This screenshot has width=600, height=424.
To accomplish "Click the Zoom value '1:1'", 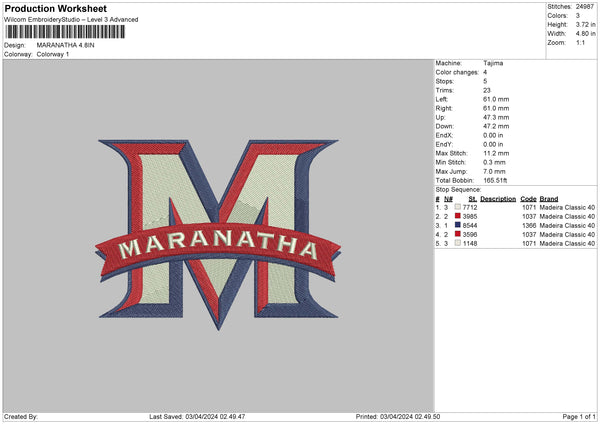I will click(x=580, y=42).
